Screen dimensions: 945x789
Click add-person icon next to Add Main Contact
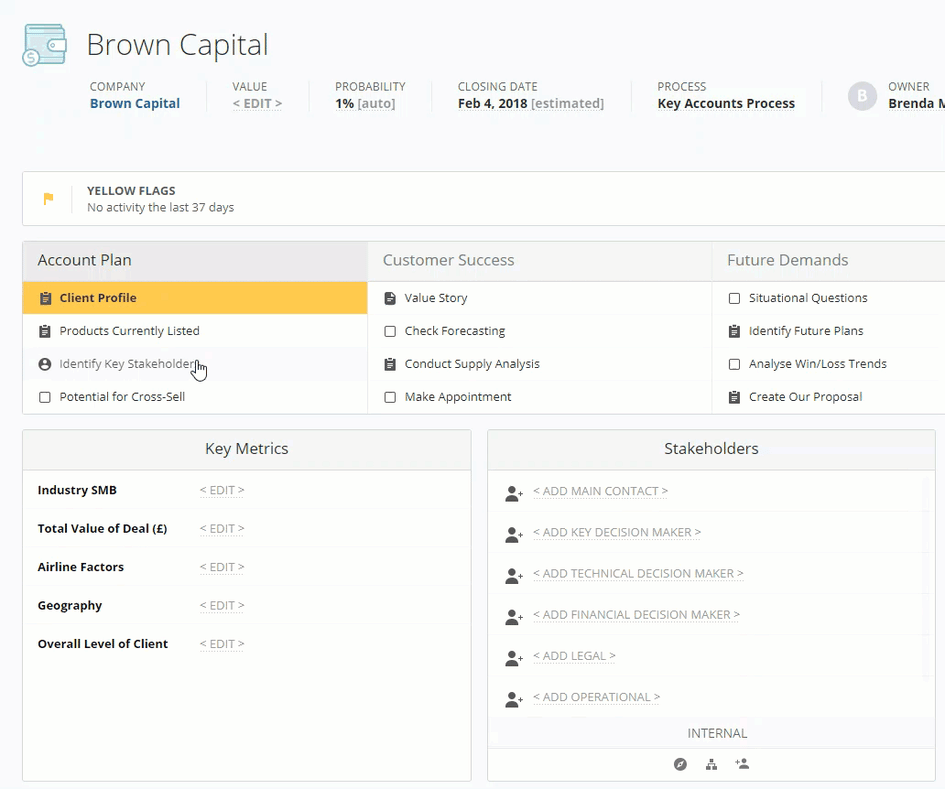514,493
